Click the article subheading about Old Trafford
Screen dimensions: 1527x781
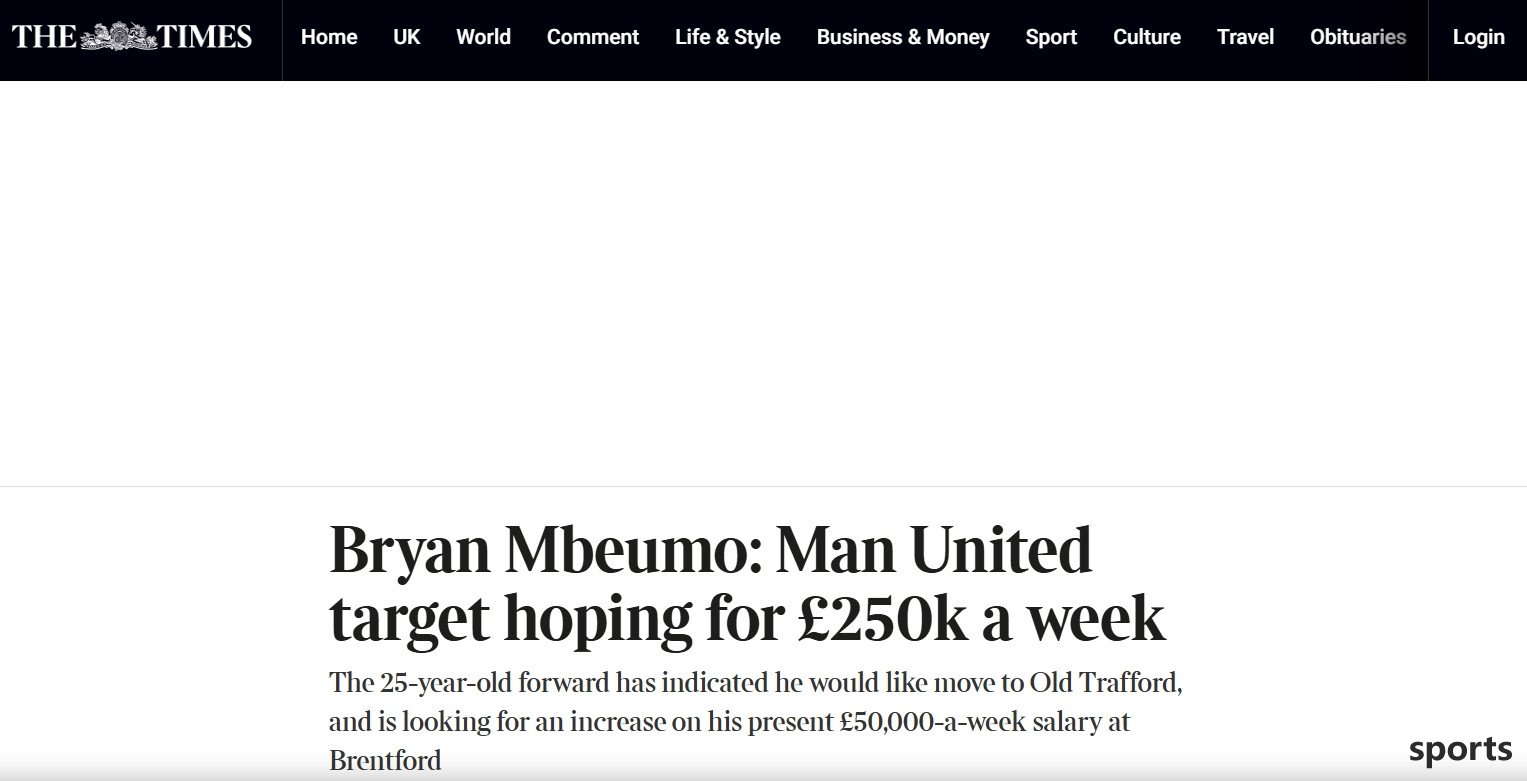[x=756, y=721]
